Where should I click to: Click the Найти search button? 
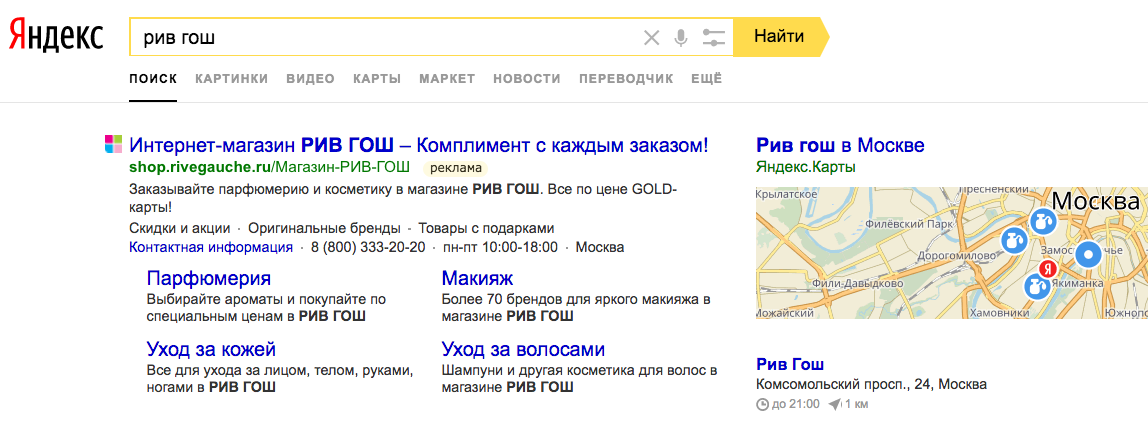(780, 37)
